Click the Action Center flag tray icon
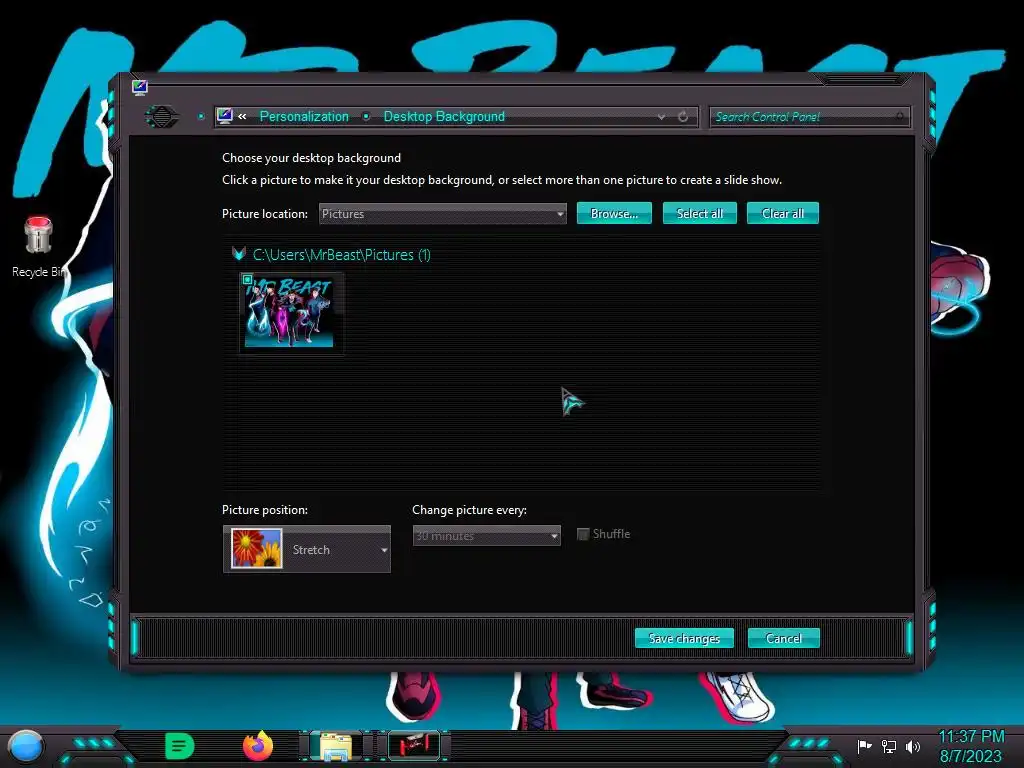Viewport: 1024px width, 768px height. 864,746
